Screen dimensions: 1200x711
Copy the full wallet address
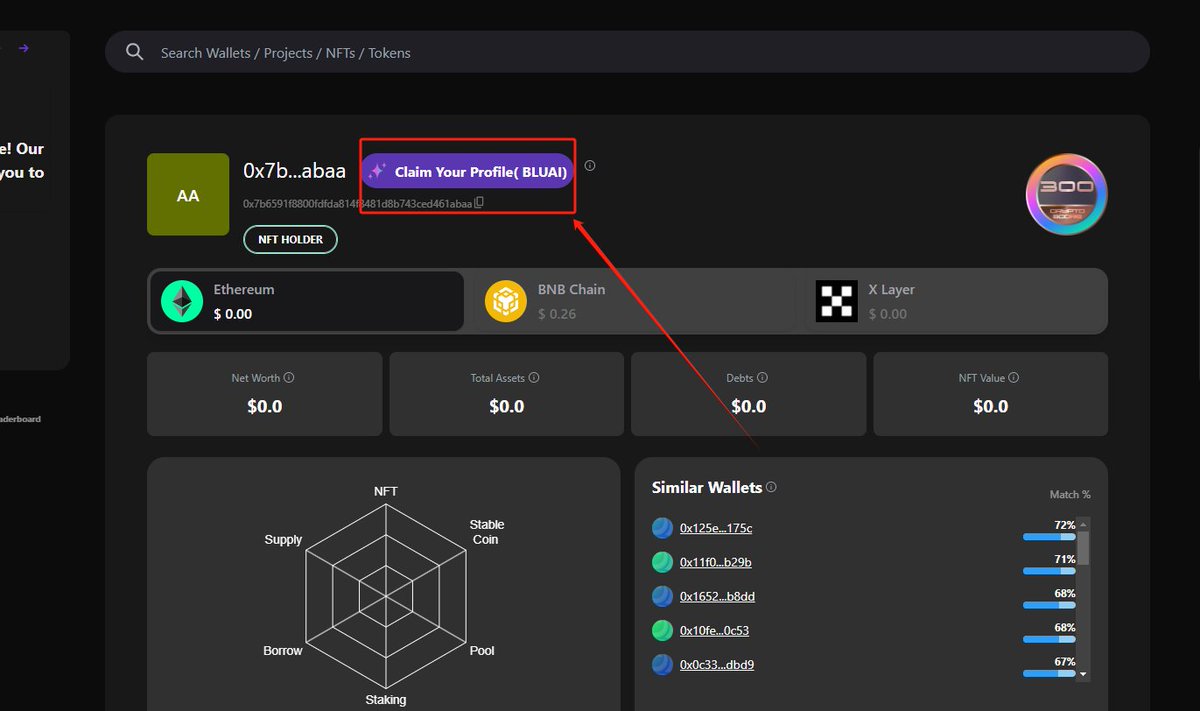pos(479,203)
